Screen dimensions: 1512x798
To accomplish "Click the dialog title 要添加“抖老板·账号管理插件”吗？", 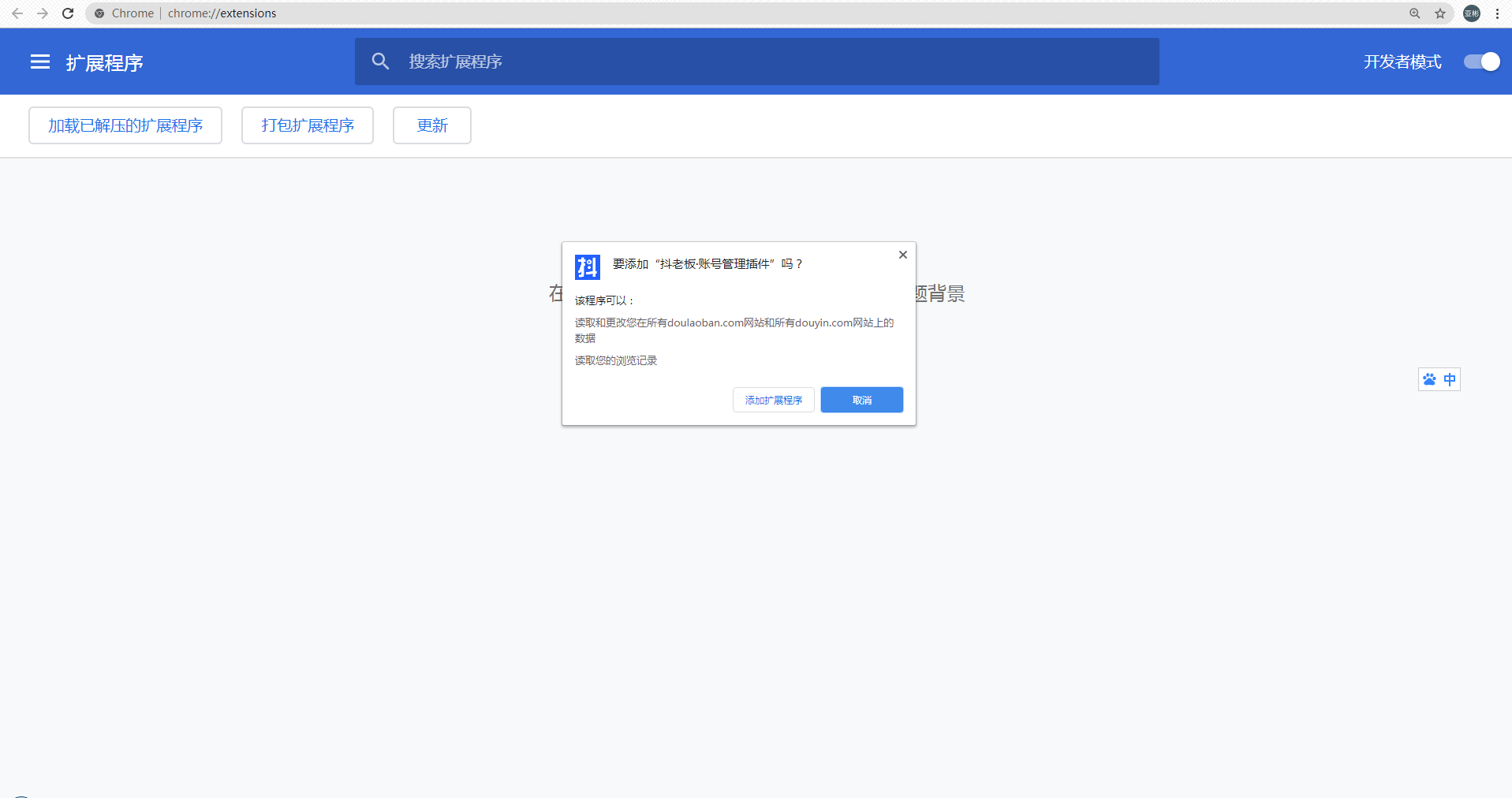I will (x=707, y=264).
